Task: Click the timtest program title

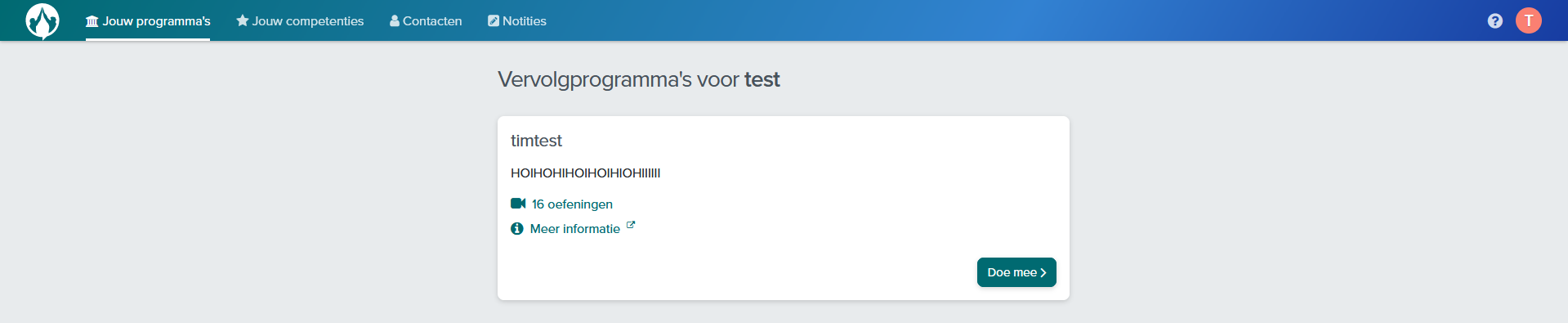Action: click(x=536, y=141)
